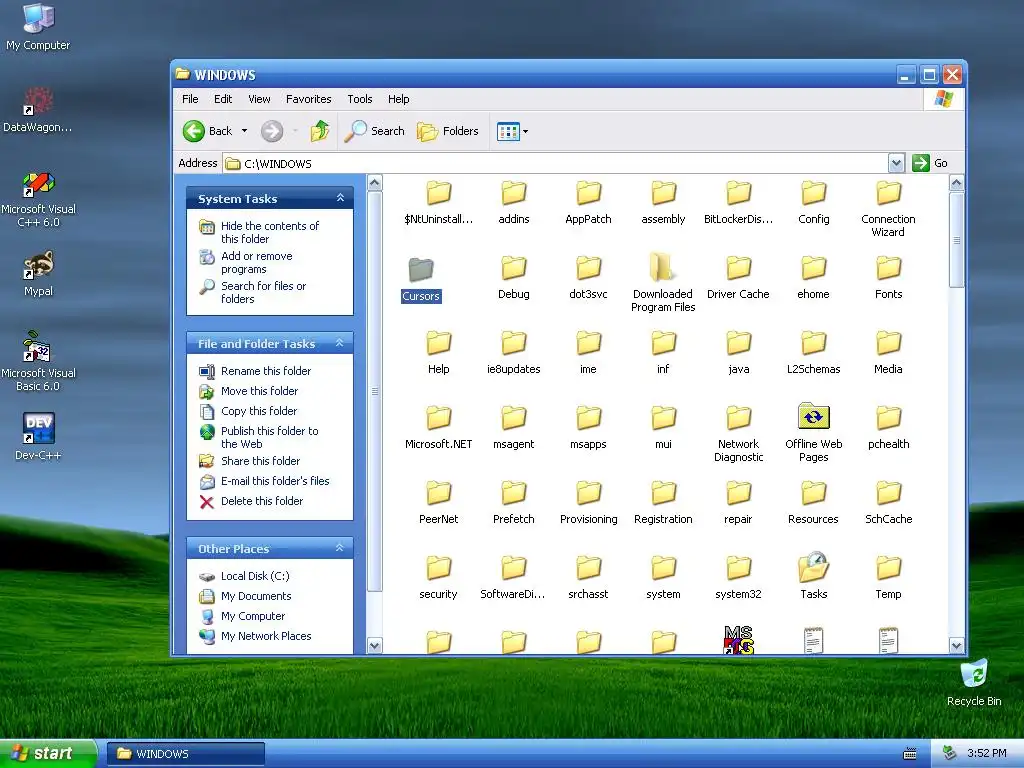Select the AppPatch folder
1024x768 pixels.
point(588,202)
